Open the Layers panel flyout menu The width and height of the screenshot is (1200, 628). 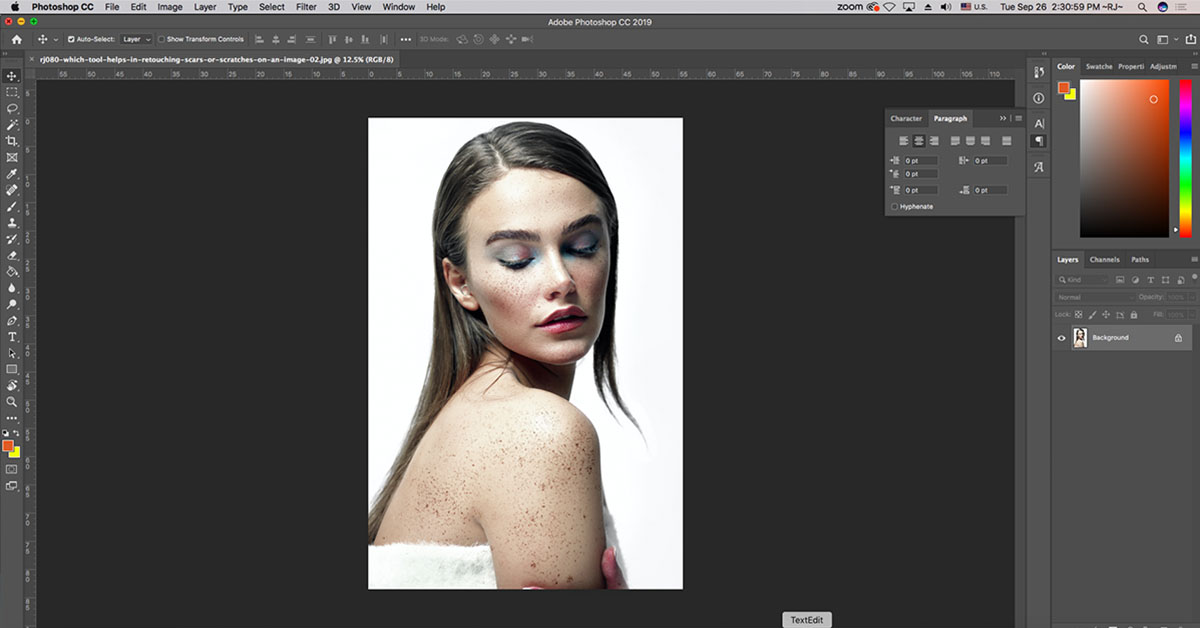click(x=1193, y=259)
